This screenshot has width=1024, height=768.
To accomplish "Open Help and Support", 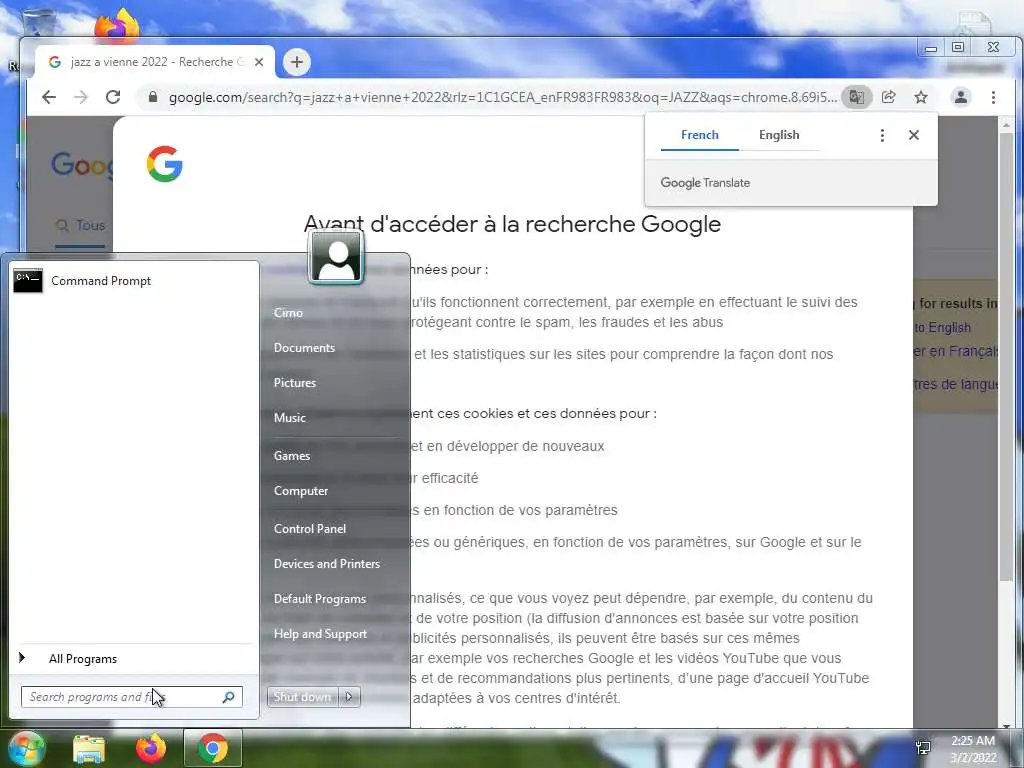I will pyautogui.click(x=320, y=634).
